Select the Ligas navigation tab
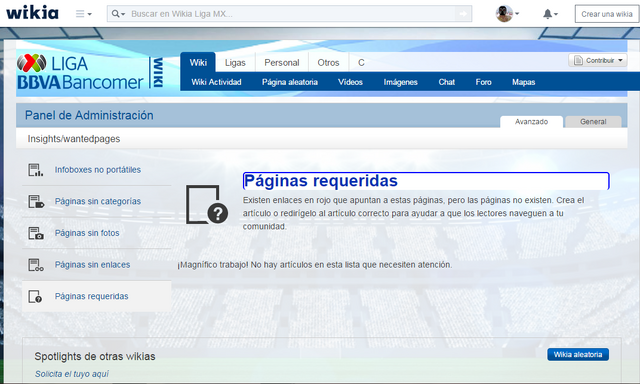This screenshot has width=640, height=384. tap(235, 62)
